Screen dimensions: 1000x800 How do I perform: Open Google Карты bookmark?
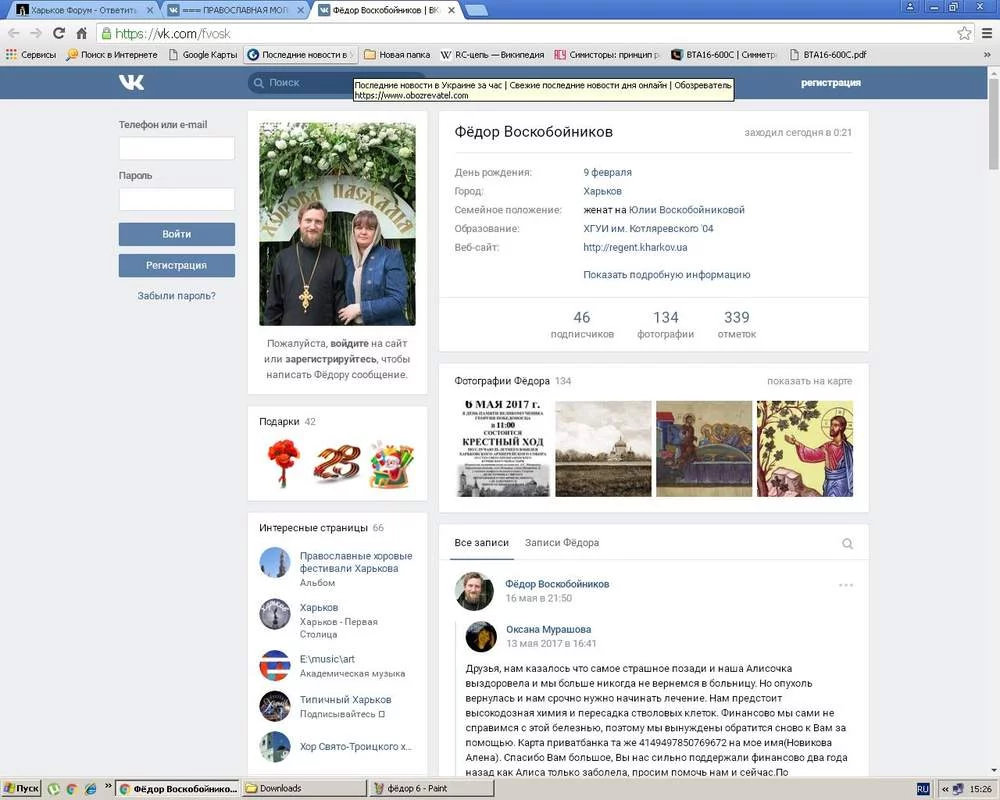[x=203, y=55]
